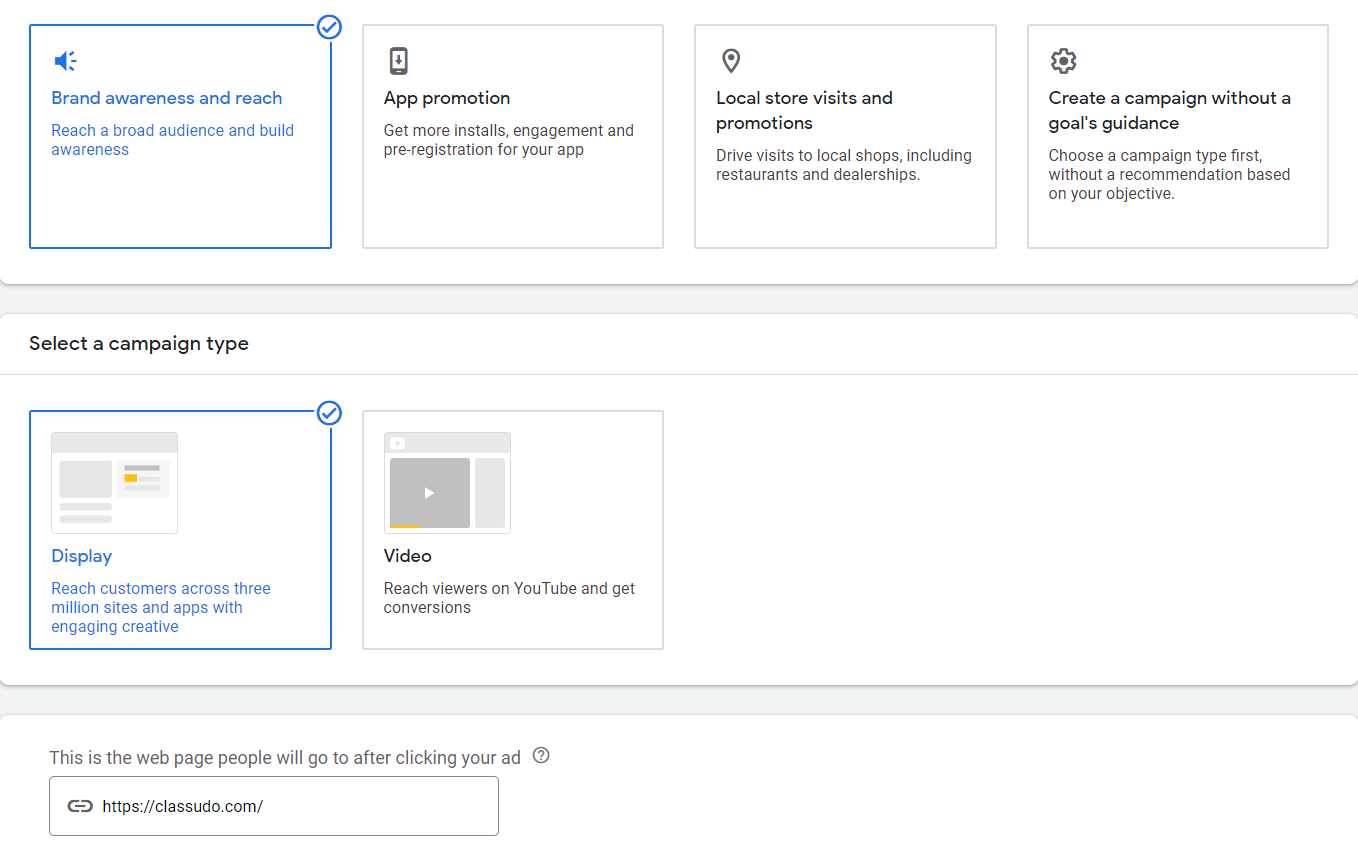This screenshot has width=1358, height=857.
Task: Open the help tooltip next to web page text
Action: point(540,756)
